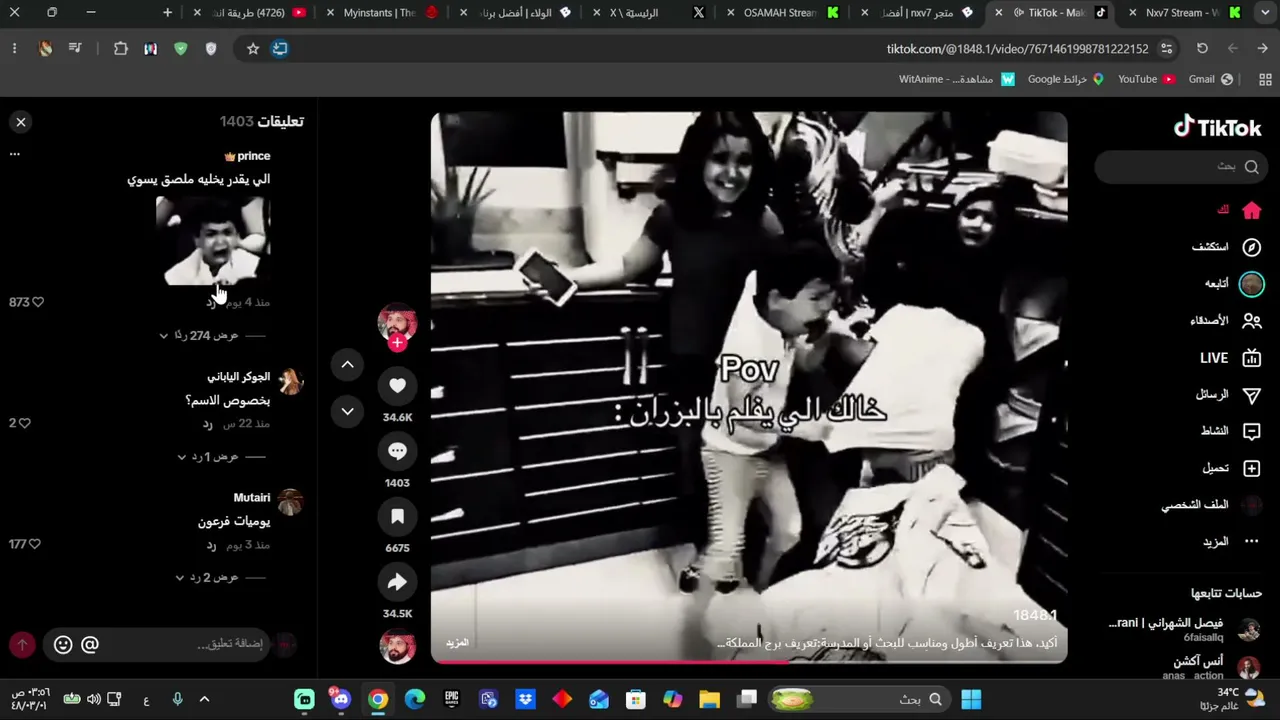
Task: Open the Profile (الملف الشخصي) page
Action: [1212, 505]
